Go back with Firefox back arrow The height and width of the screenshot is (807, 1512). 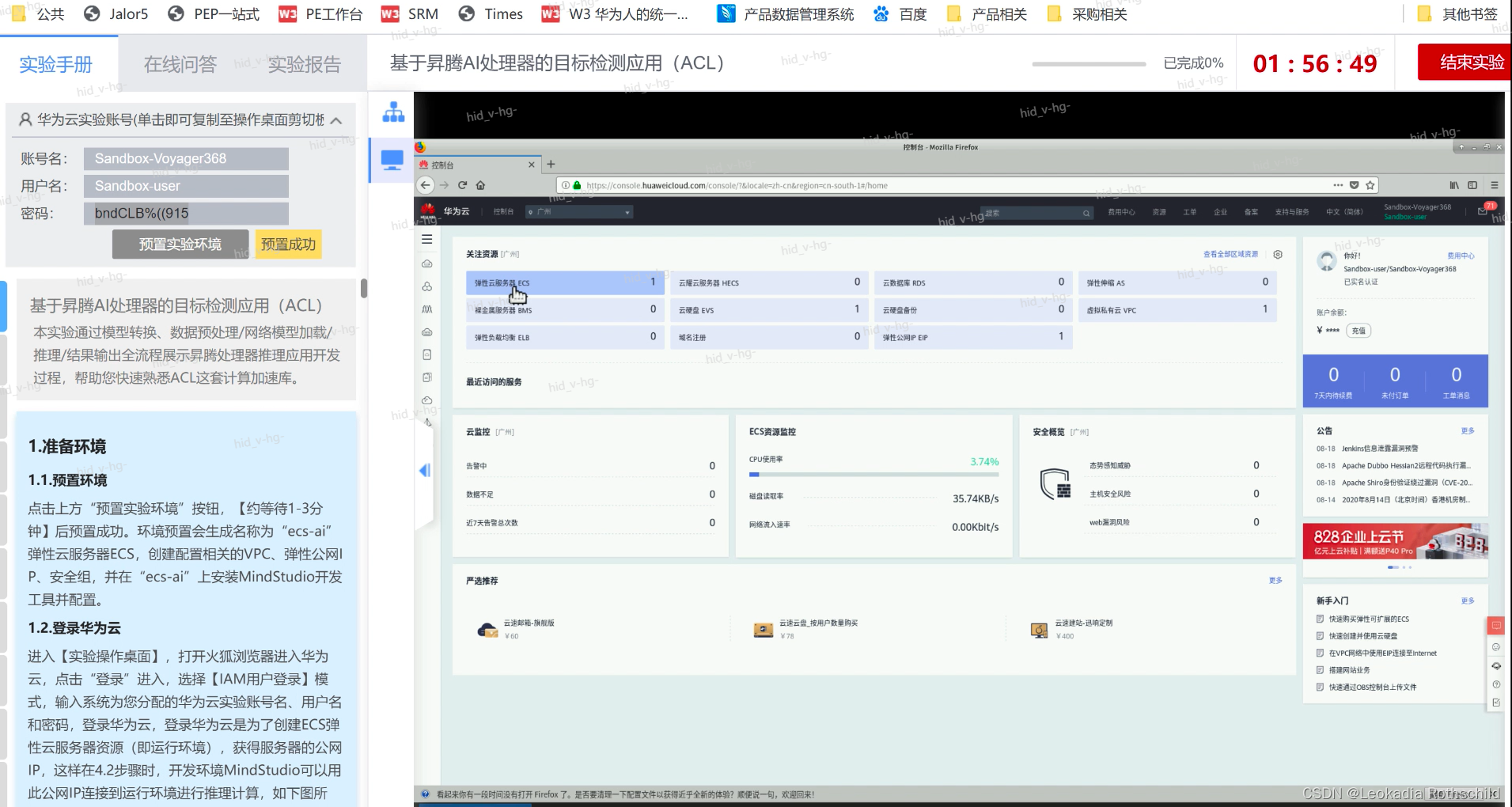click(x=426, y=185)
